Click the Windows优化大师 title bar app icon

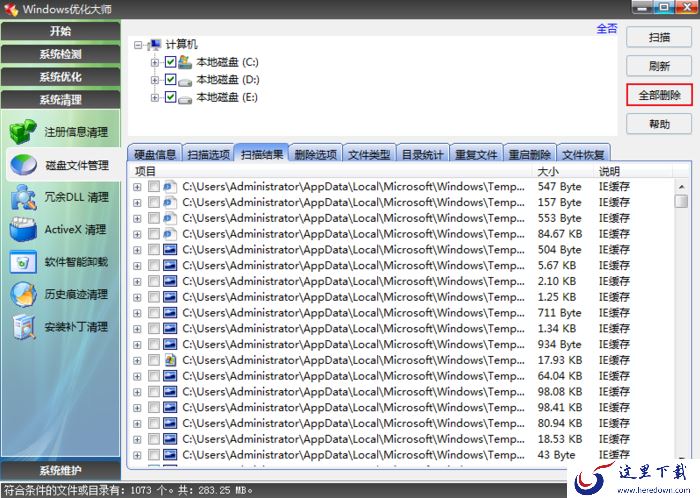pyautogui.click(x=11, y=9)
